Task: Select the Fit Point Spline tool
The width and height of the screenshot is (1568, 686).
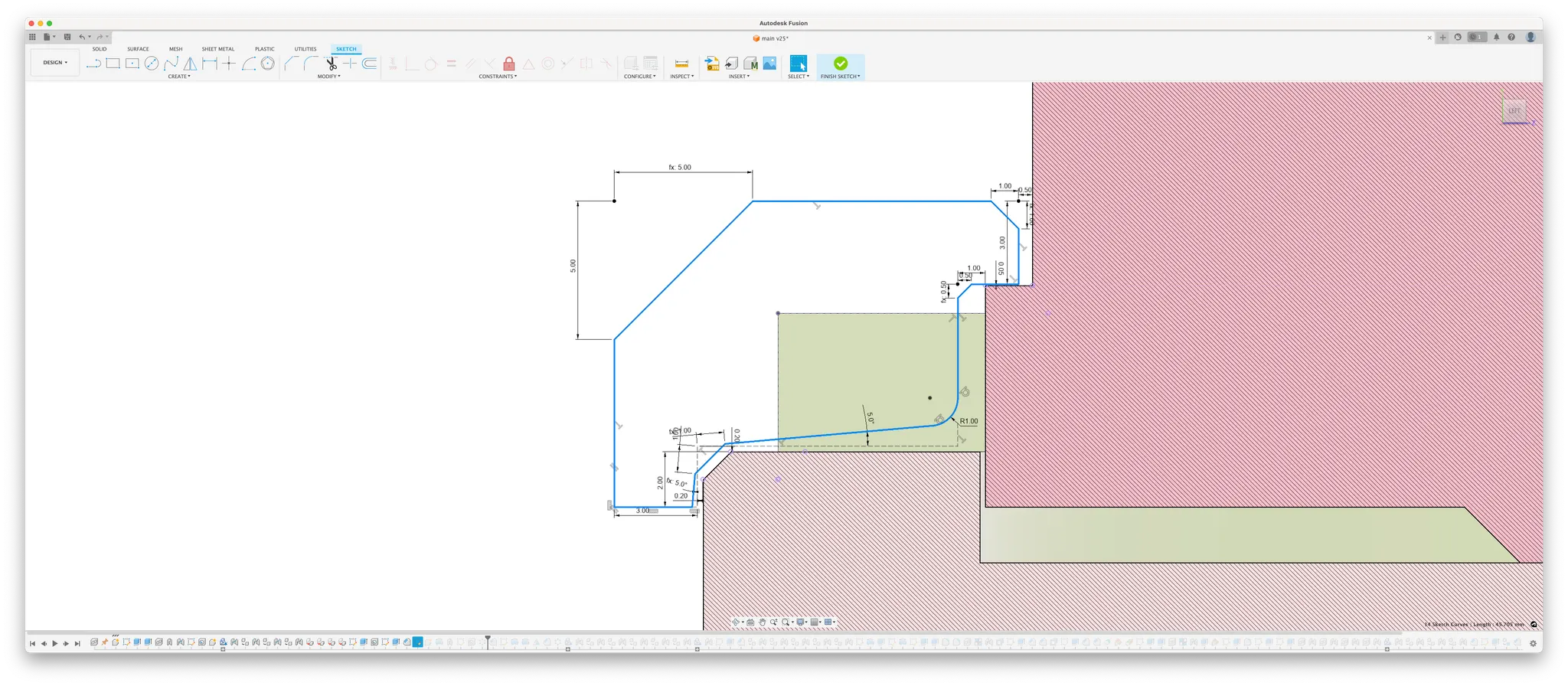Action: coord(171,64)
